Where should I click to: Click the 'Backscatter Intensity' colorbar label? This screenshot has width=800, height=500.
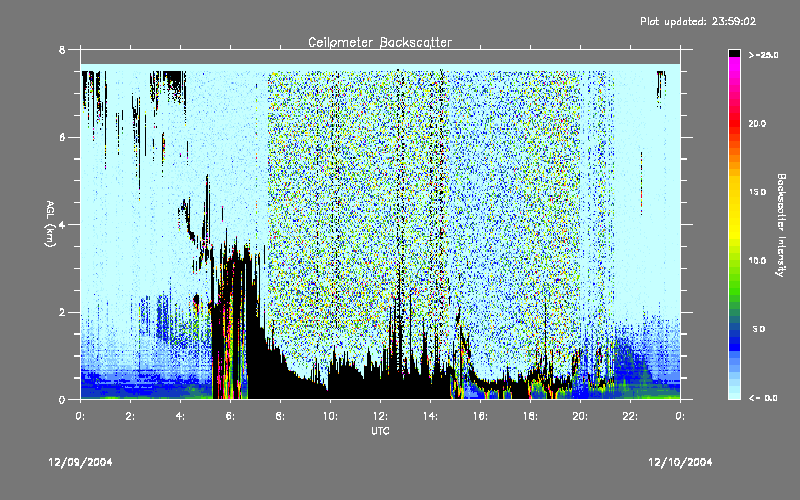(x=781, y=225)
